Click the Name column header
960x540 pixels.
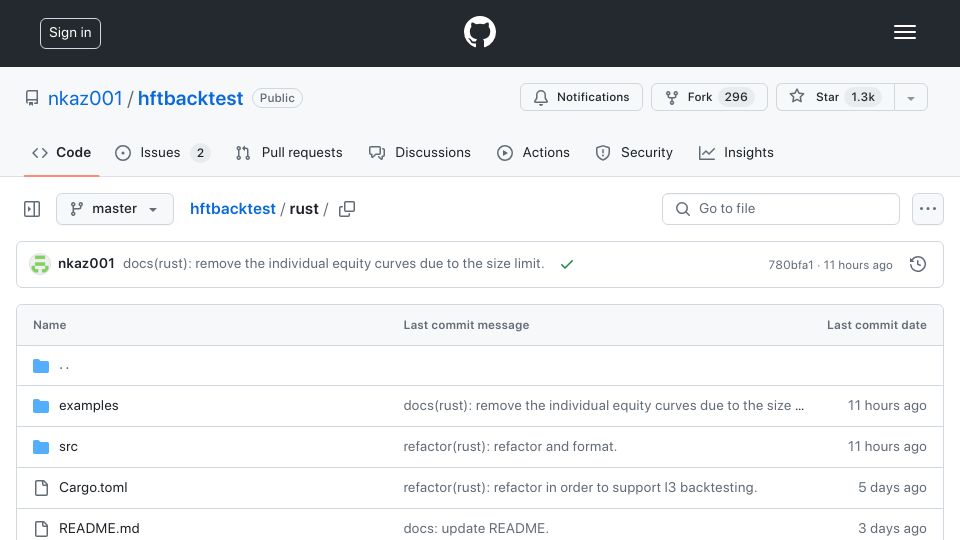(50, 325)
